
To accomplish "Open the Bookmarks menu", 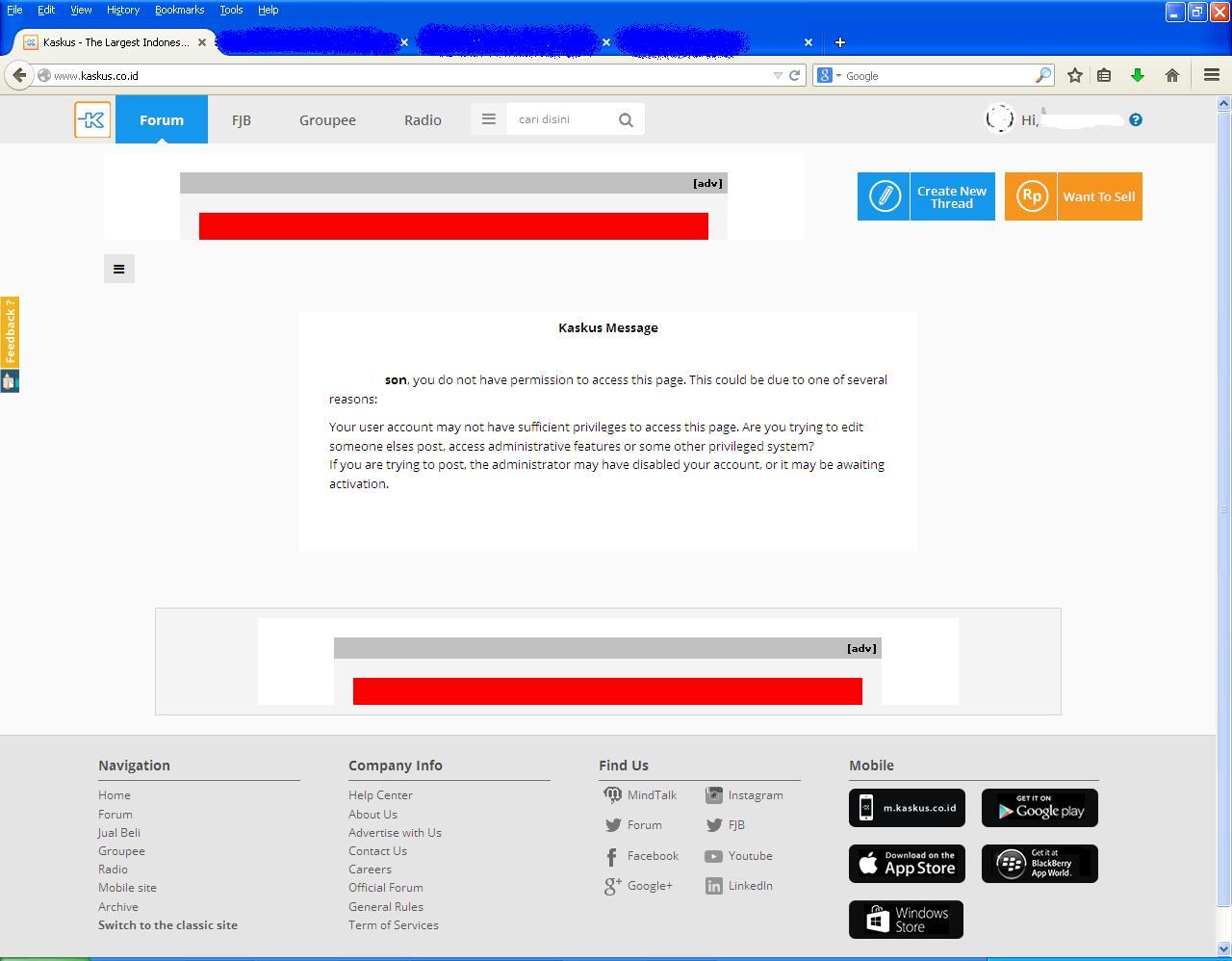I will tap(180, 10).
